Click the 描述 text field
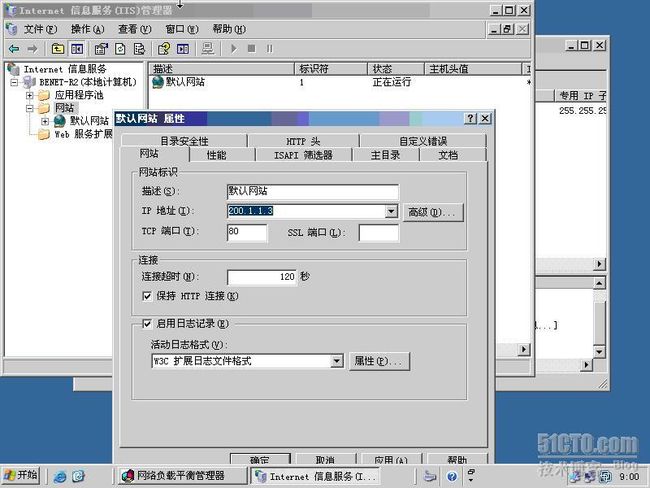This screenshot has width=650, height=488. [x=313, y=192]
